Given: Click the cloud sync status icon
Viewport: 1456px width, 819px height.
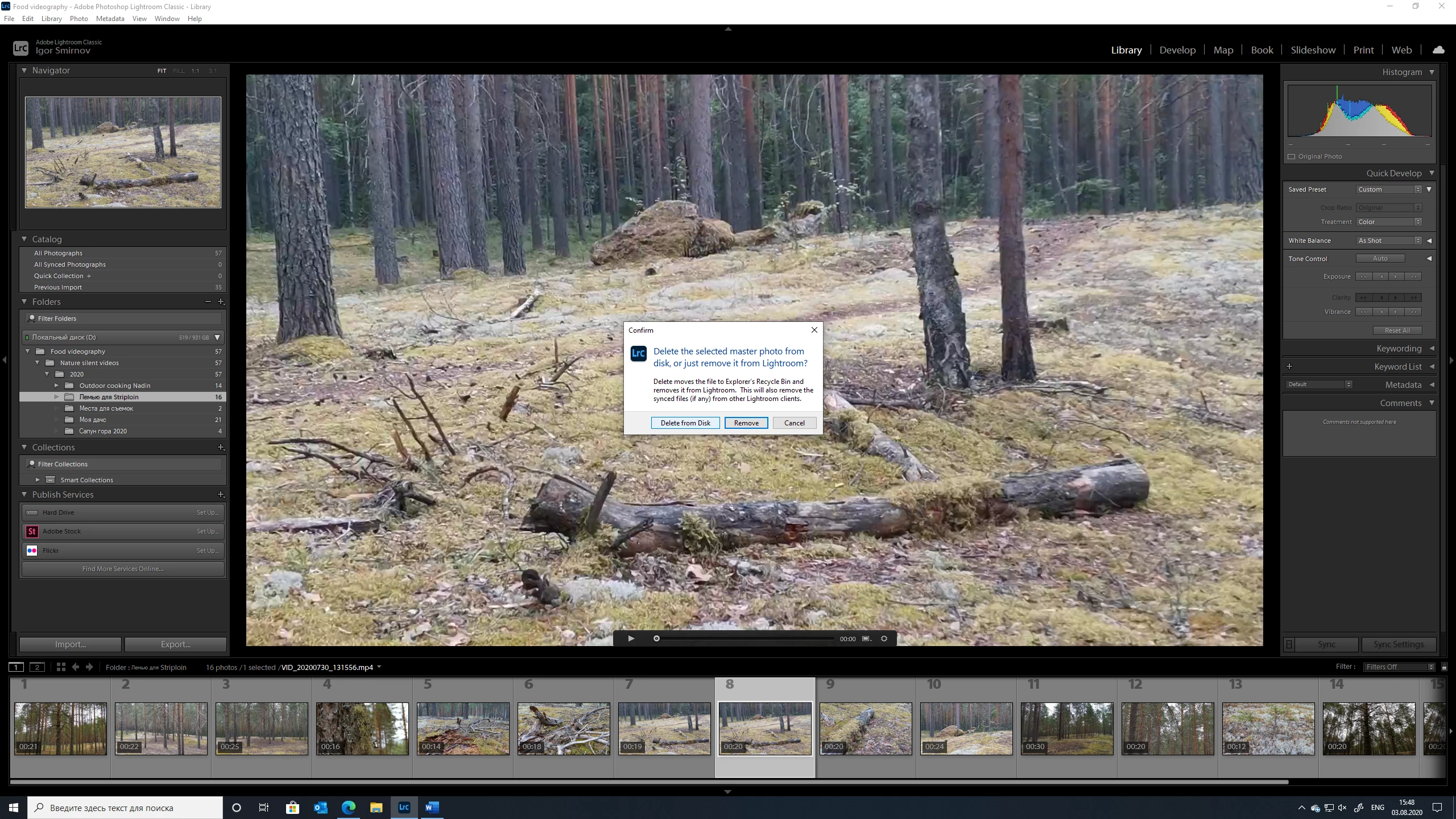Looking at the screenshot, I should click(x=1438, y=50).
